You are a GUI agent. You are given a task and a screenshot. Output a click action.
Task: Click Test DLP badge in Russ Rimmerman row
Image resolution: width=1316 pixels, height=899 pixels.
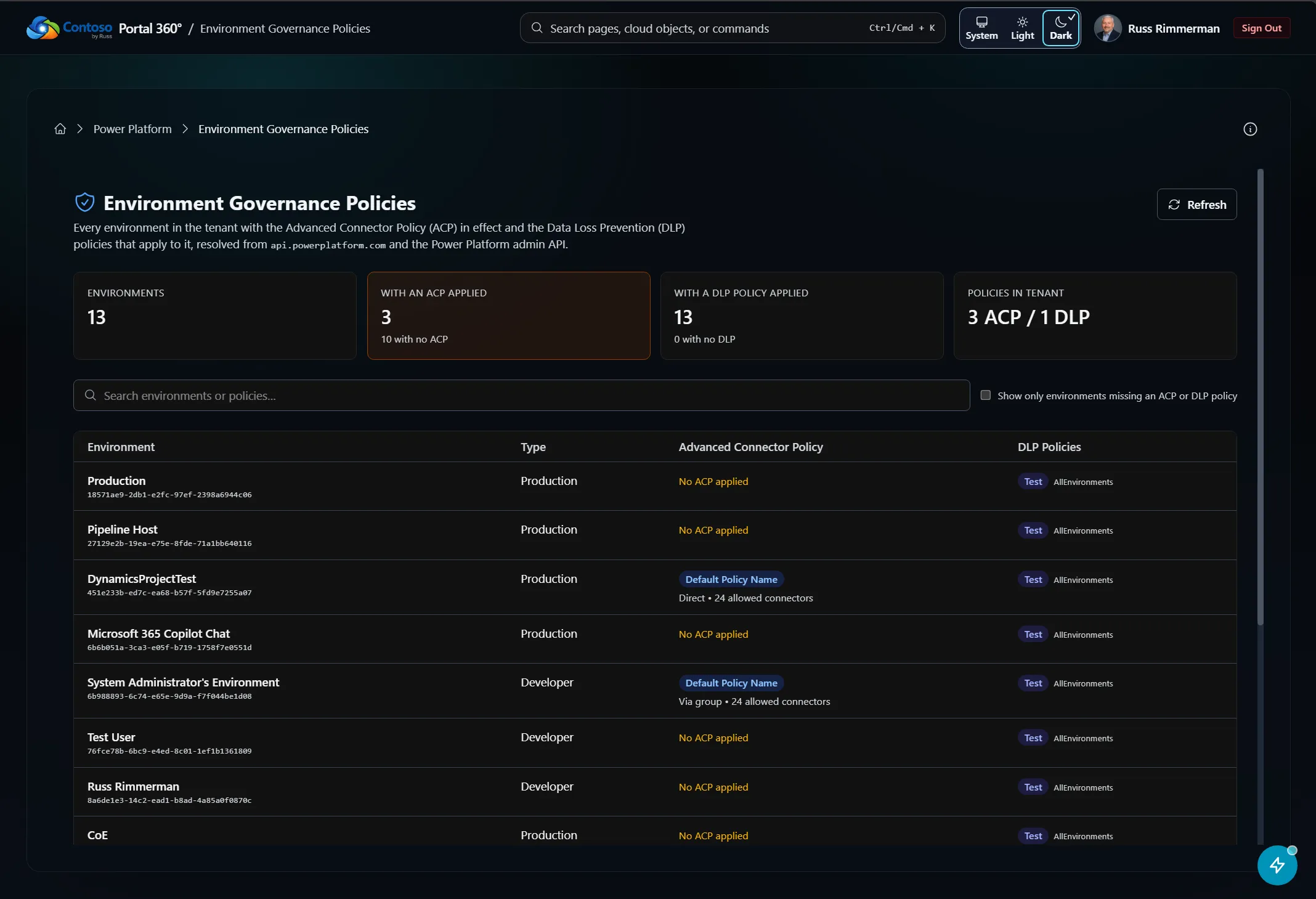[x=1033, y=787]
